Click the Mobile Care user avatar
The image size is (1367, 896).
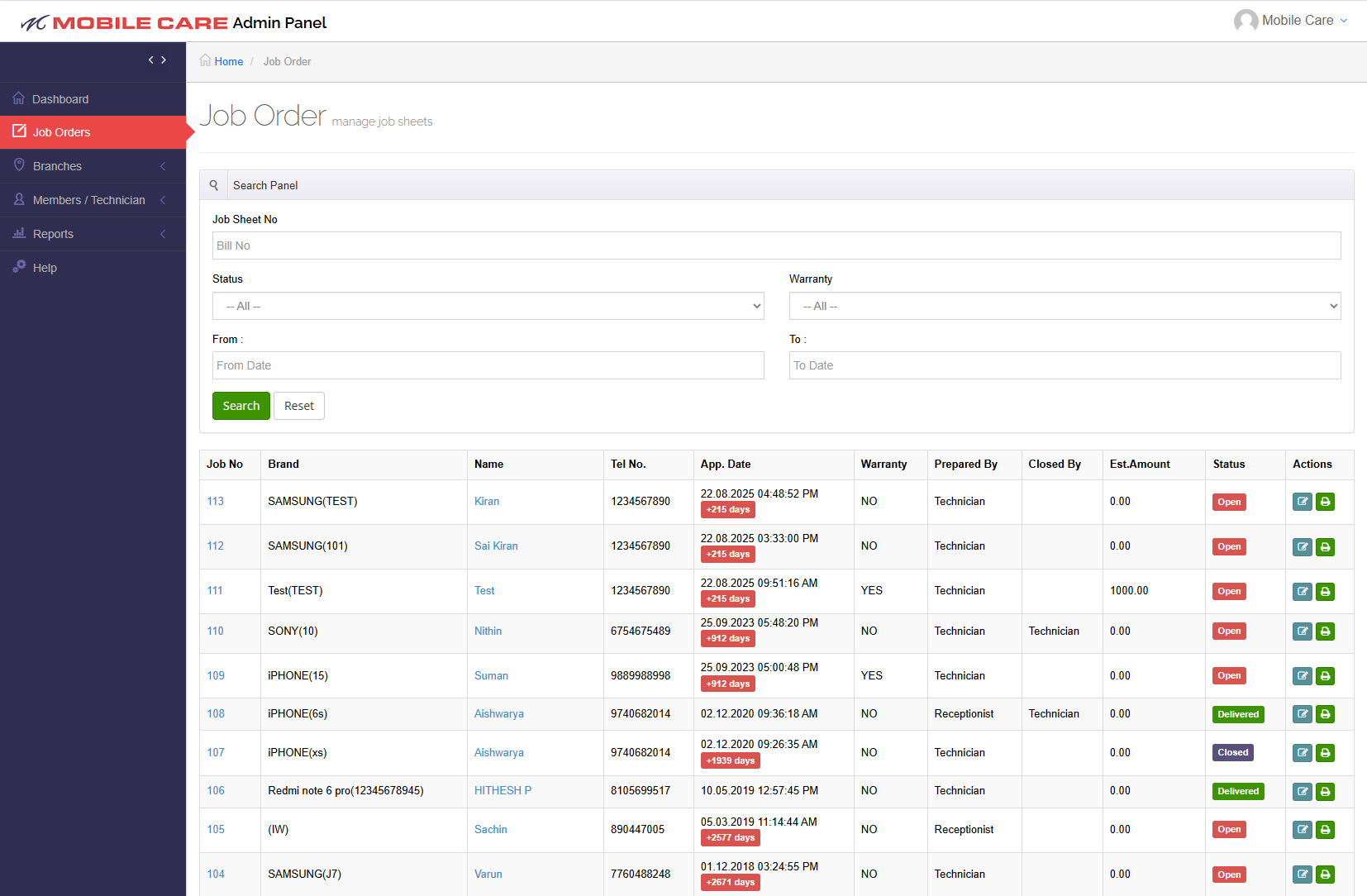click(x=1246, y=21)
